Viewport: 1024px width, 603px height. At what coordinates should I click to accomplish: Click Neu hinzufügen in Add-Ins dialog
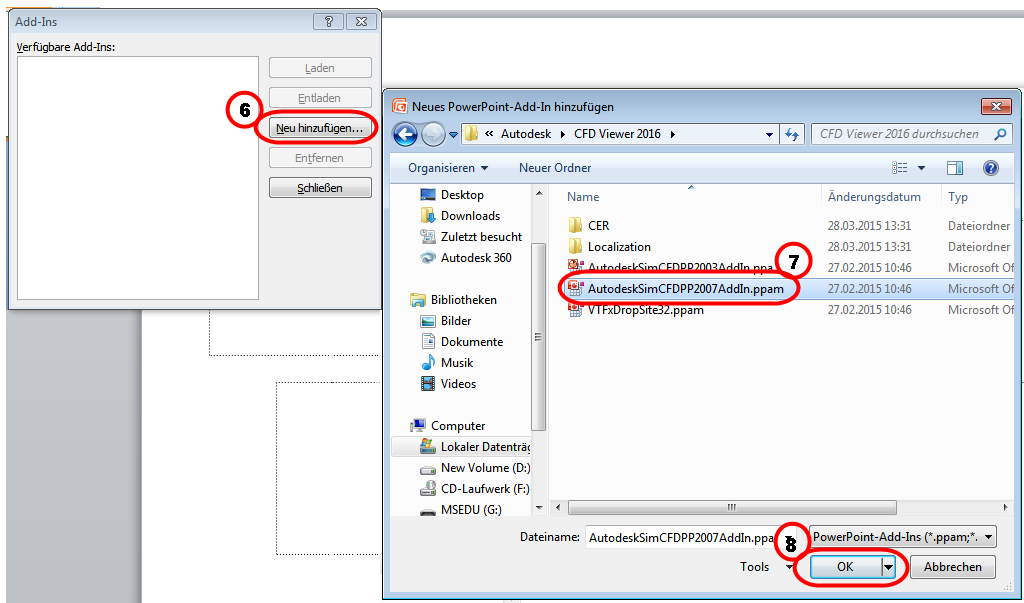tap(319, 128)
